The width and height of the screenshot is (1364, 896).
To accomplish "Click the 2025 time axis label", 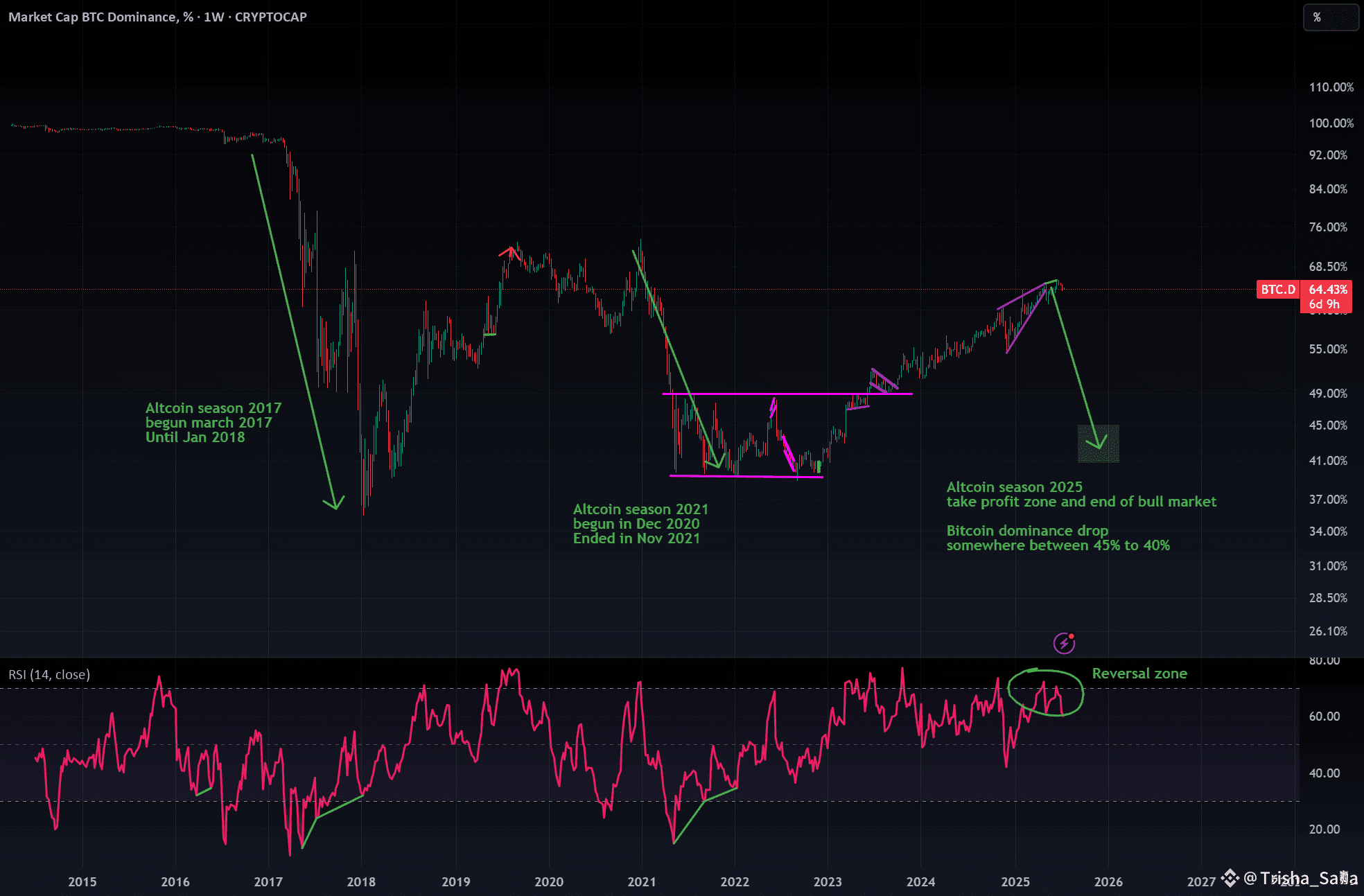I will 1015,882.
